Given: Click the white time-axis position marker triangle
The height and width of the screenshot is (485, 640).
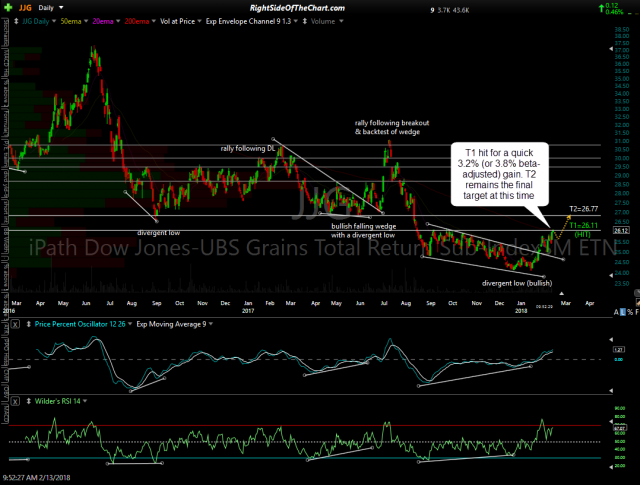Looking at the screenshot, I should (x=562, y=294).
